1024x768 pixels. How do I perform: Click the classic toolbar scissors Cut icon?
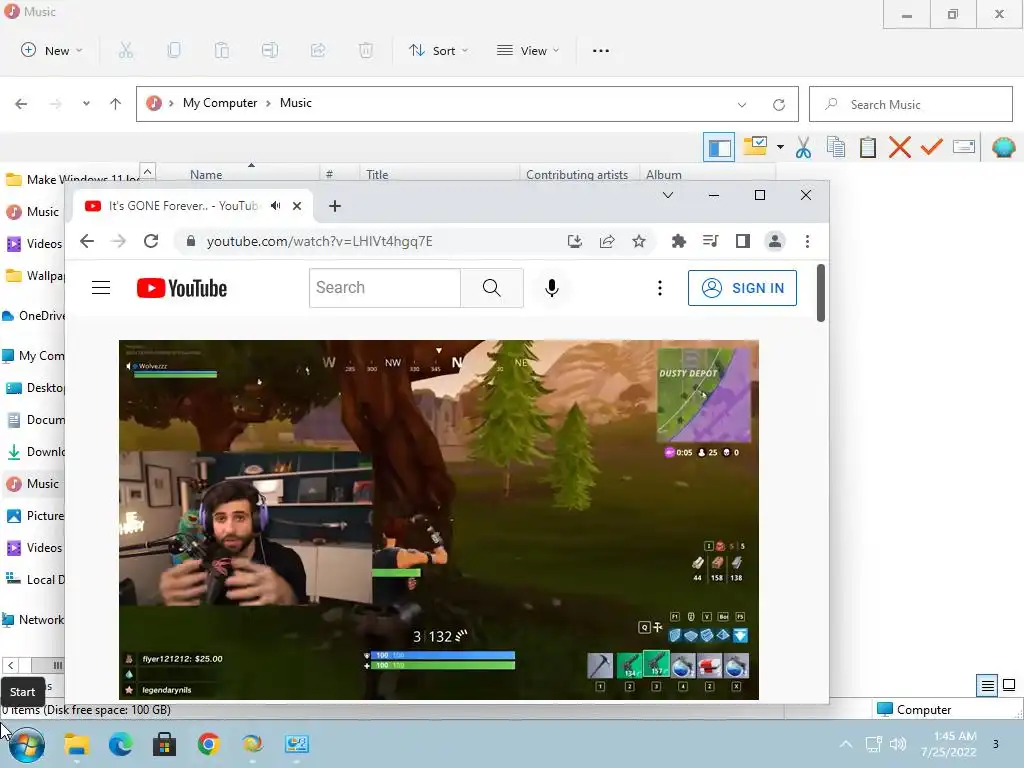tap(803, 148)
